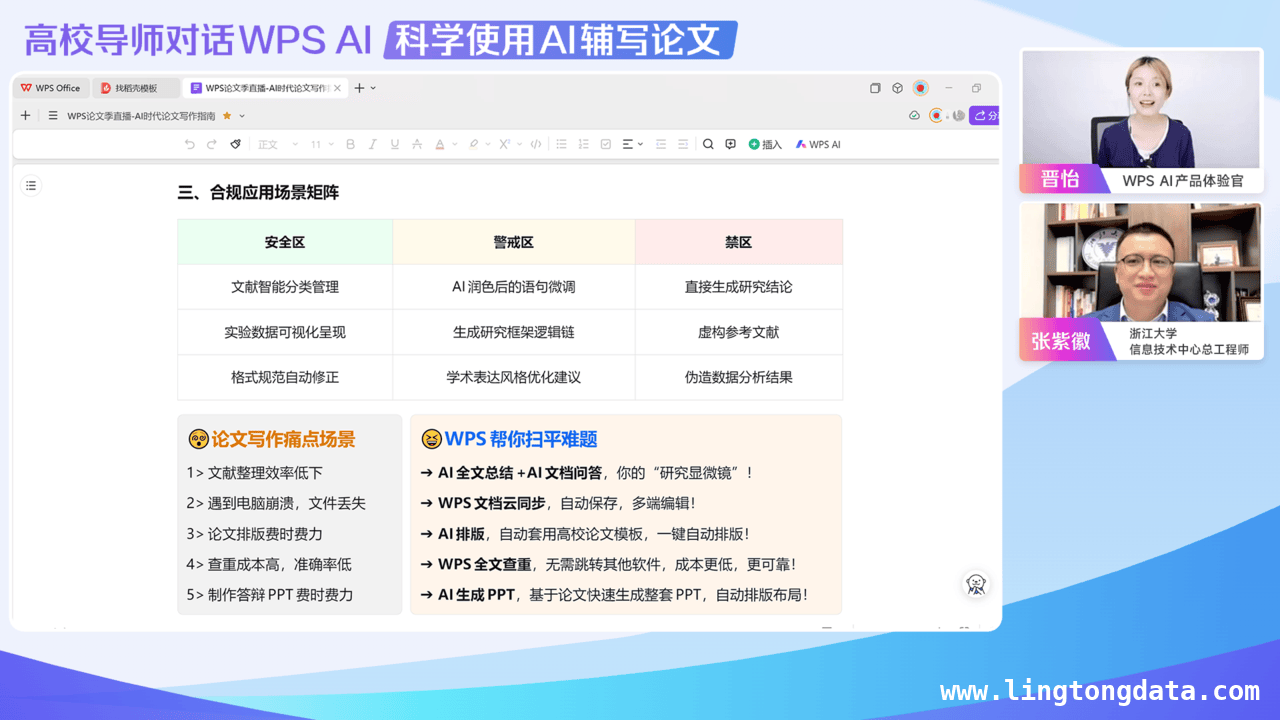This screenshot has height=720, width=1280.
Task: Click the 文献智能分类管理 cell
Action: (285, 287)
